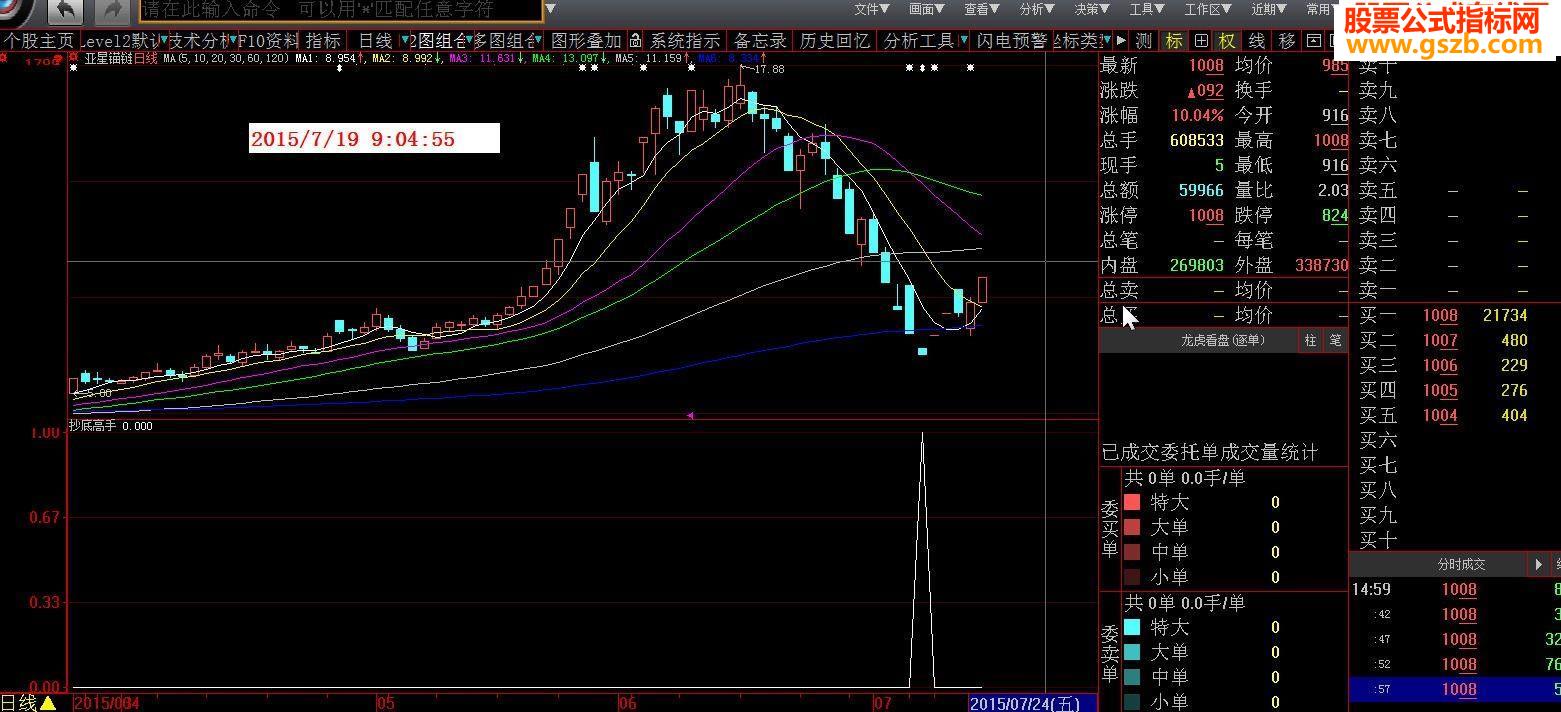1561x712 pixels.
Task: Open the 工具 menu
Action: click(x=1146, y=9)
